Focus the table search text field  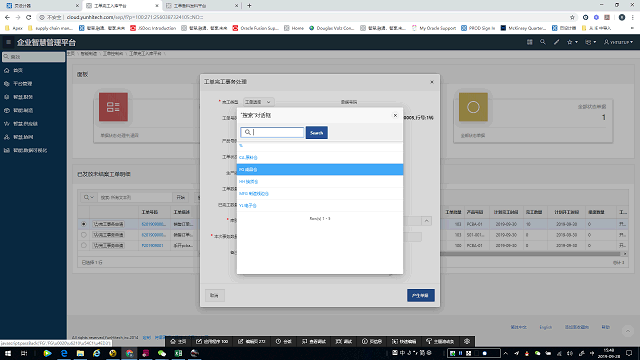135,197
